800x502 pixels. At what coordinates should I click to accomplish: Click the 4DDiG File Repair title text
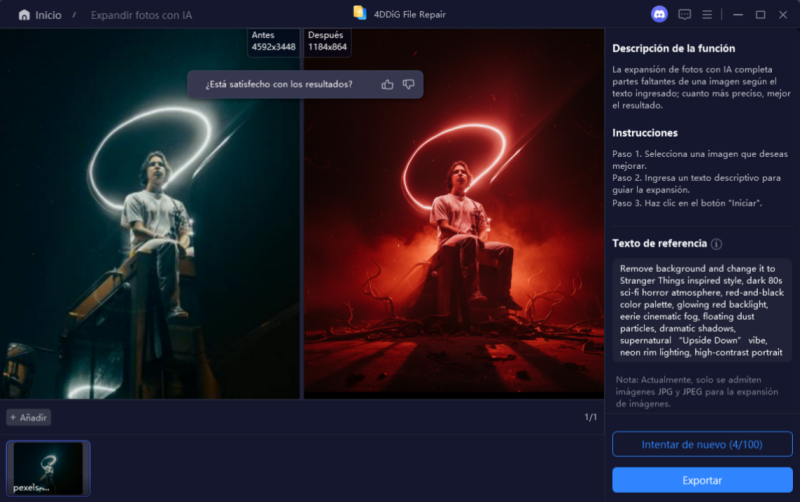(x=410, y=15)
